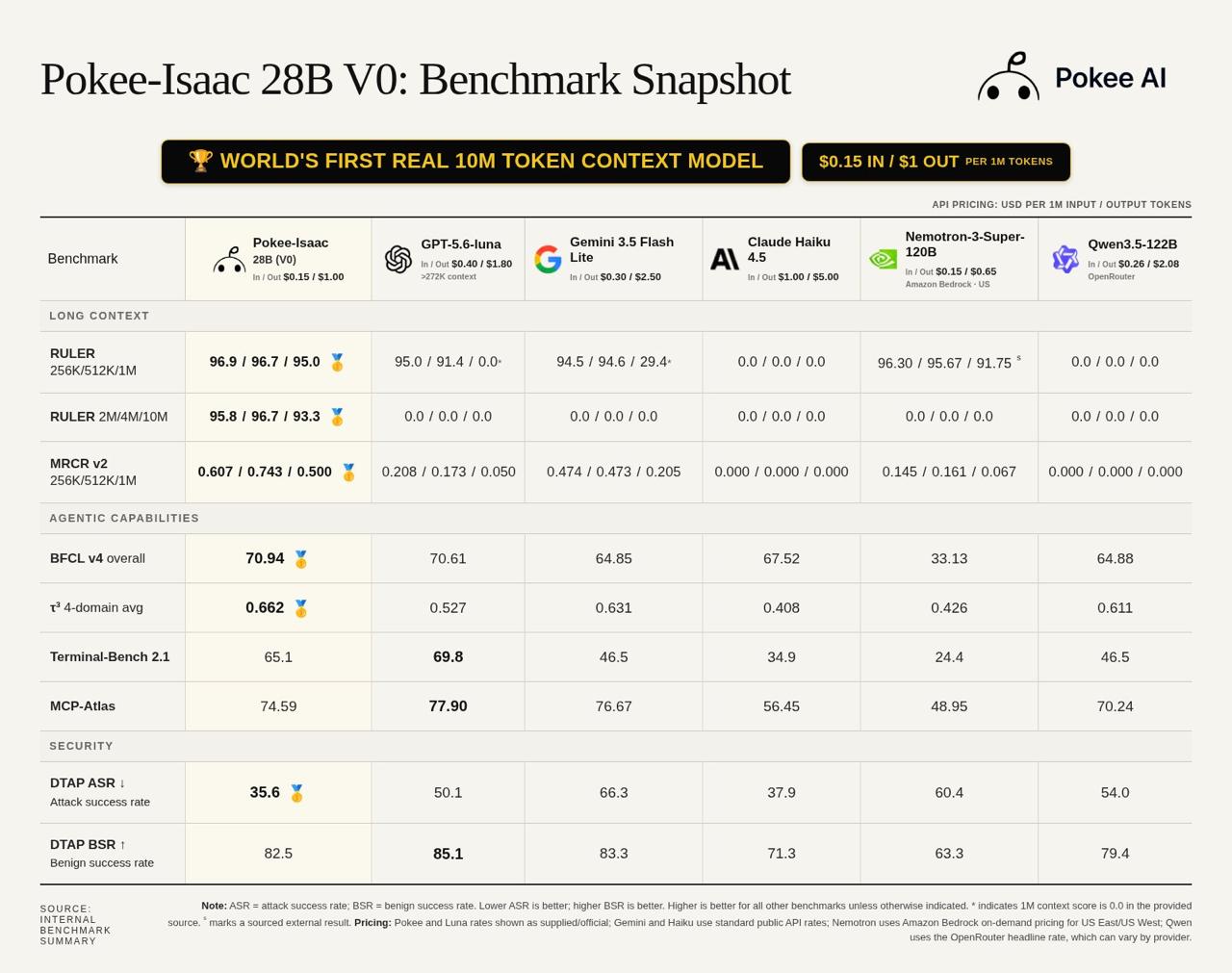Click the NVIDIA logo beside Nemotron-3-Super-120B
The height and width of the screenshot is (973, 1232).
pos(883,259)
